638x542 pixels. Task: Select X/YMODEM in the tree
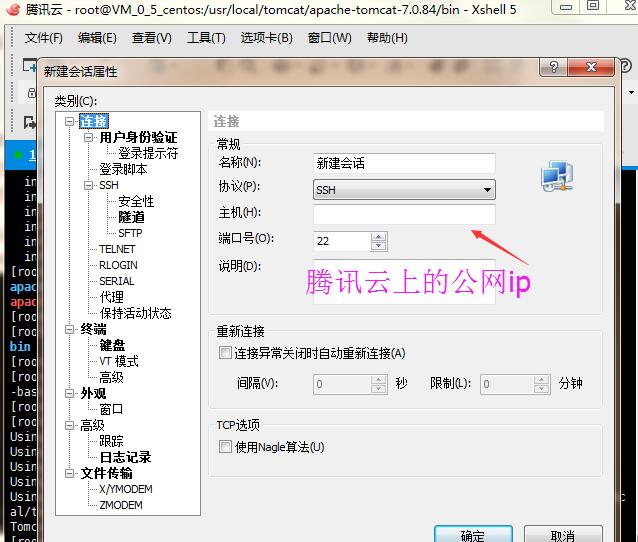(126, 489)
